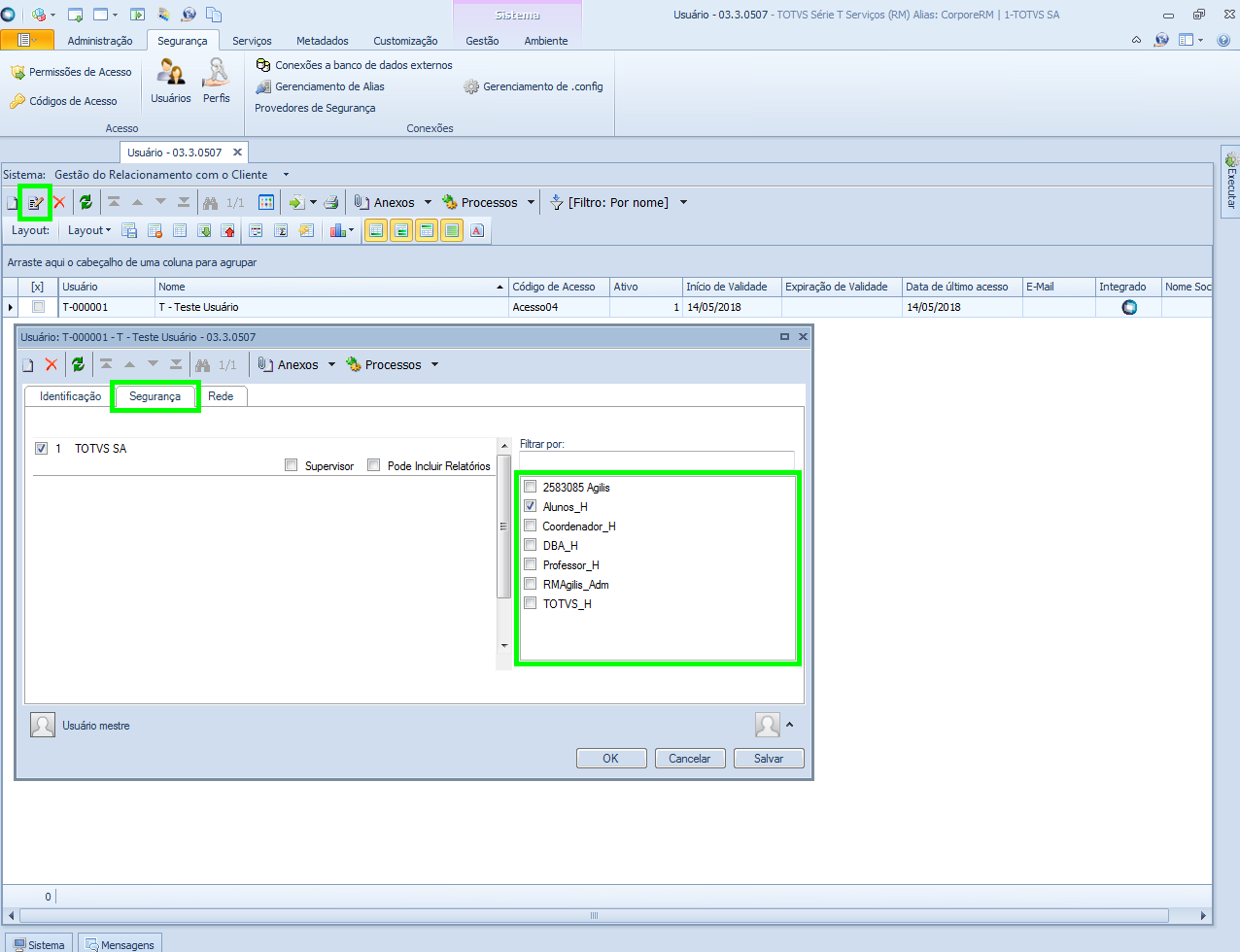Image resolution: width=1240 pixels, height=952 pixels.
Task: Expand Processos dropdown in Usuário dialog
Action: (434, 364)
